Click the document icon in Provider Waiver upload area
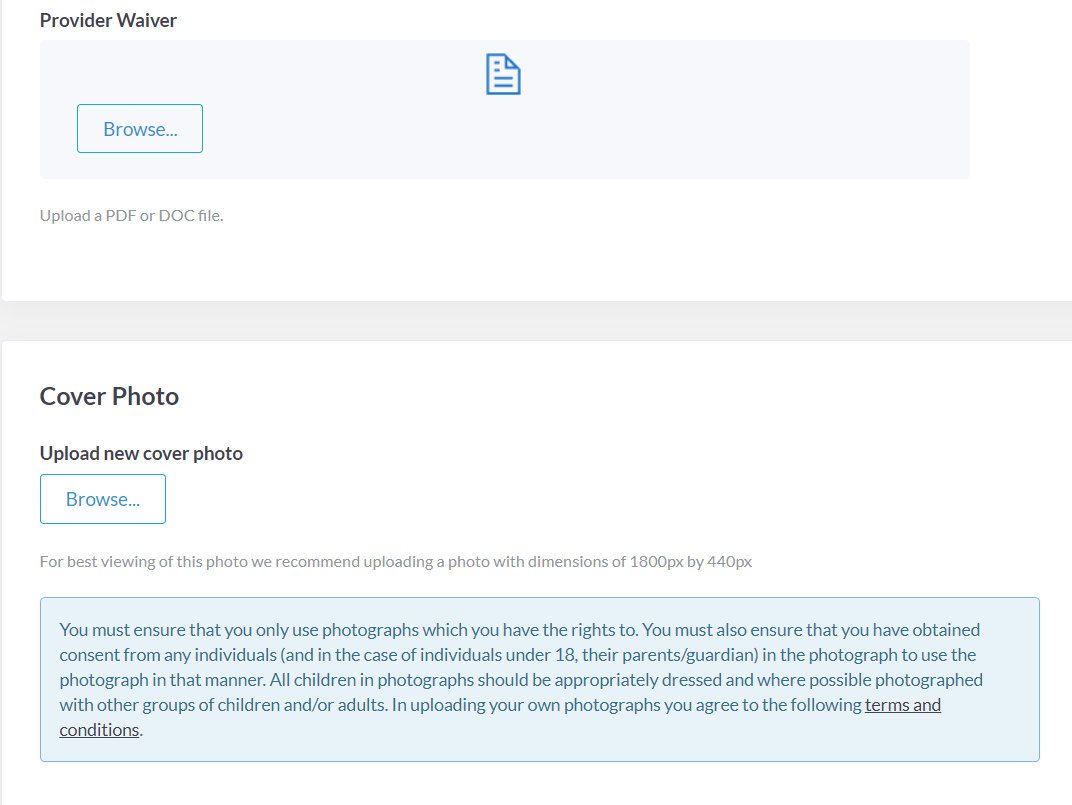The height and width of the screenshot is (805, 1072). pyautogui.click(x=503, y=74)
